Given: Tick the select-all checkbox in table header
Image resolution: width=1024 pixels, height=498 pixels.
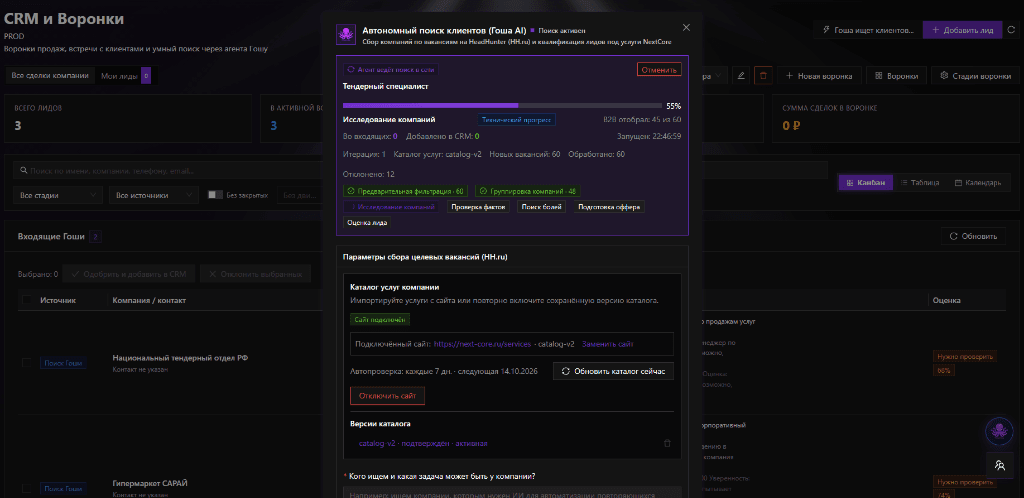Looking at the screenshot, I should click(x=27, y=300).
